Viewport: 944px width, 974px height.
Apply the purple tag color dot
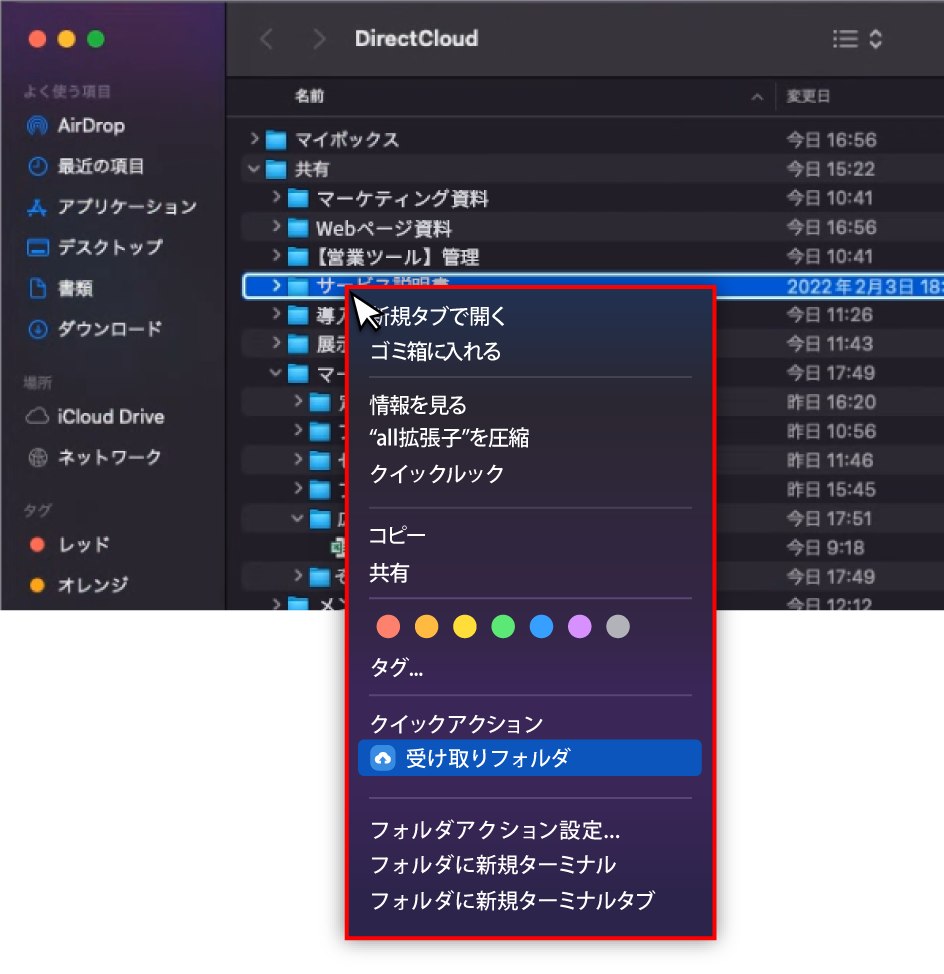(579, 627)
